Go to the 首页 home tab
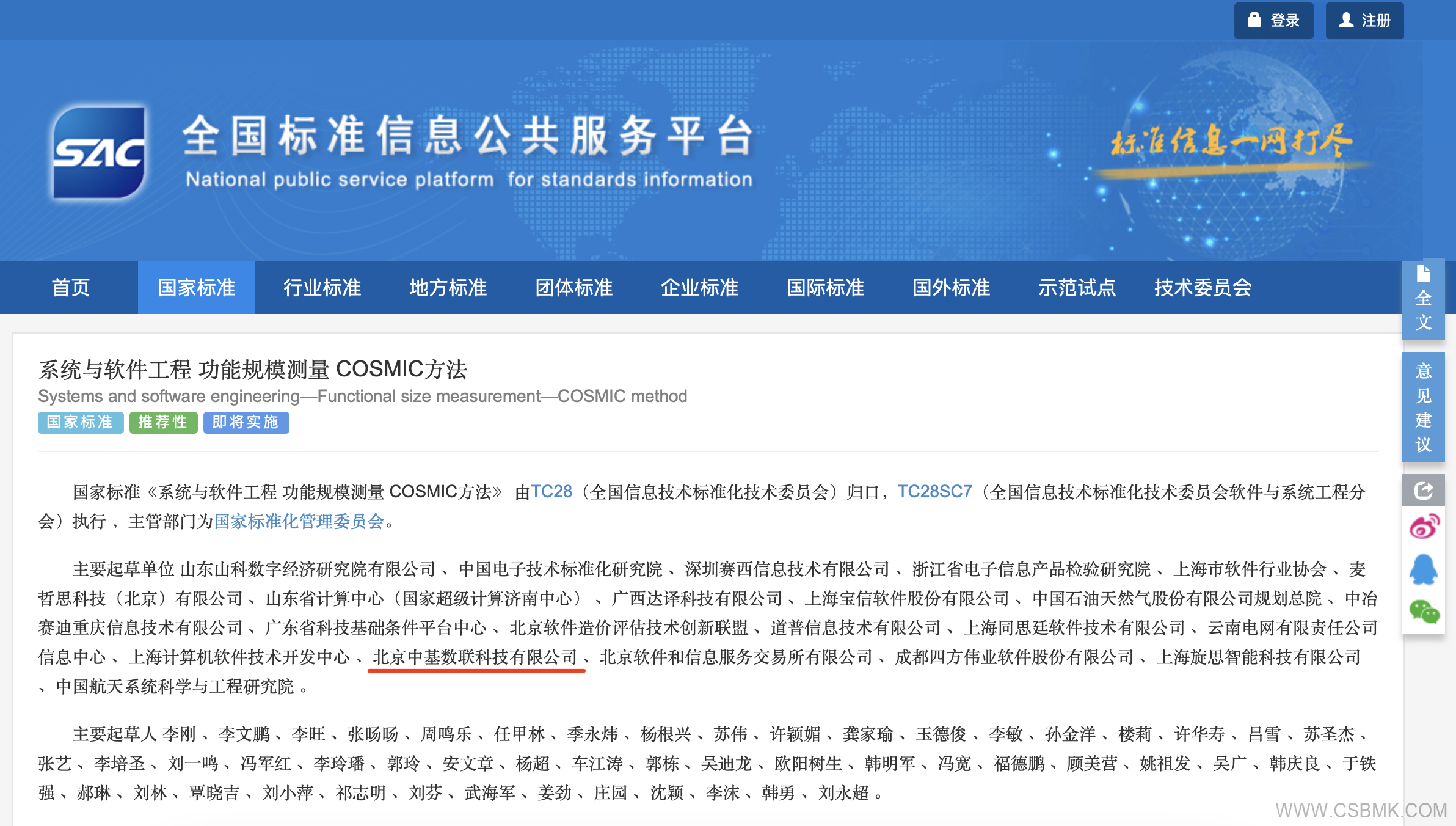 tap(71, 288)
